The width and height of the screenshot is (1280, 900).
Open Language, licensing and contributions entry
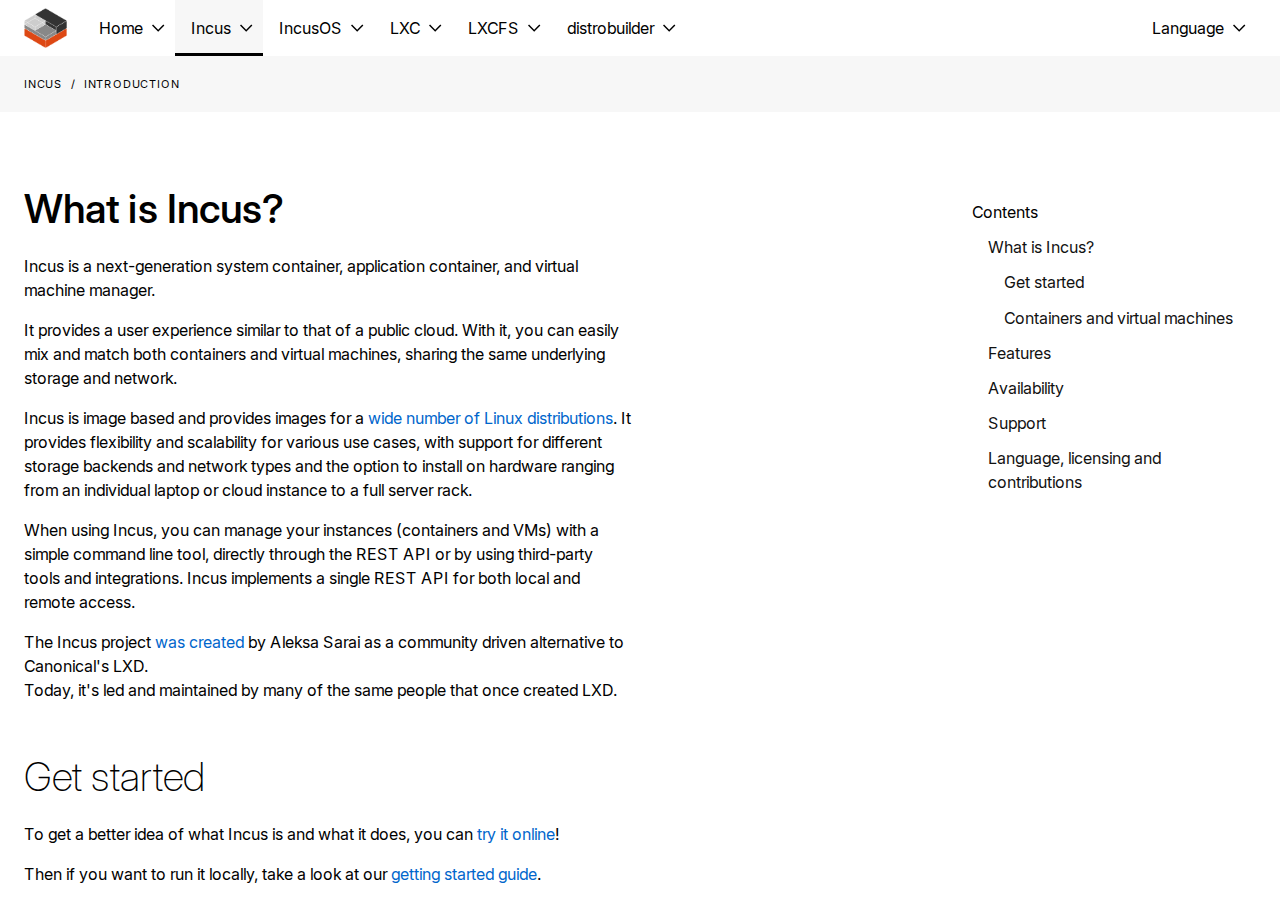tap(1075, 470)
